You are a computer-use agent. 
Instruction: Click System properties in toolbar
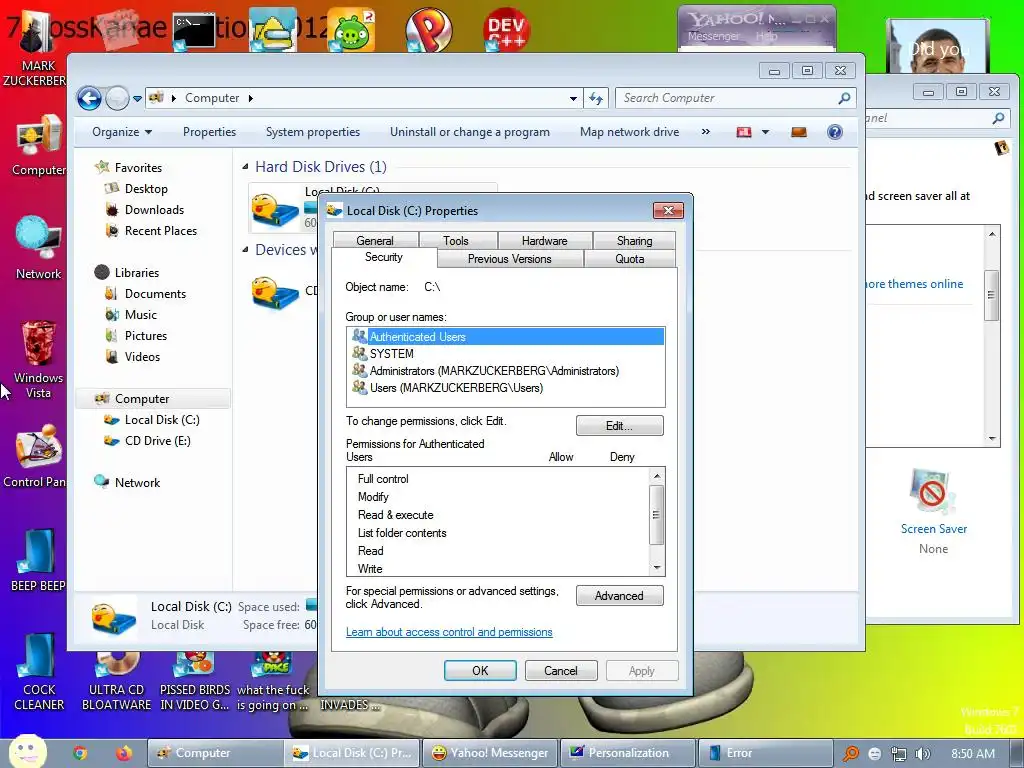tap(313, 132)
